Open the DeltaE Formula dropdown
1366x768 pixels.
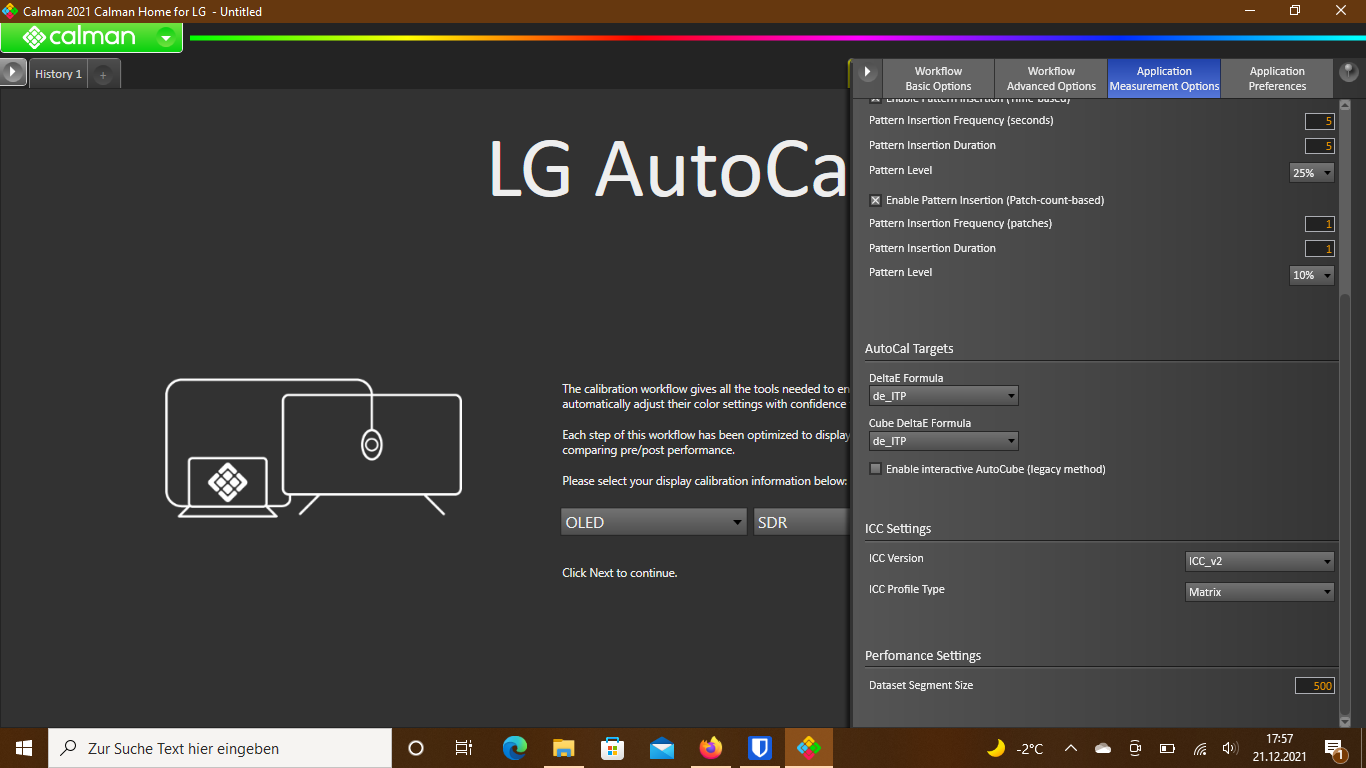pyautogui.click(x=943, y=396)
